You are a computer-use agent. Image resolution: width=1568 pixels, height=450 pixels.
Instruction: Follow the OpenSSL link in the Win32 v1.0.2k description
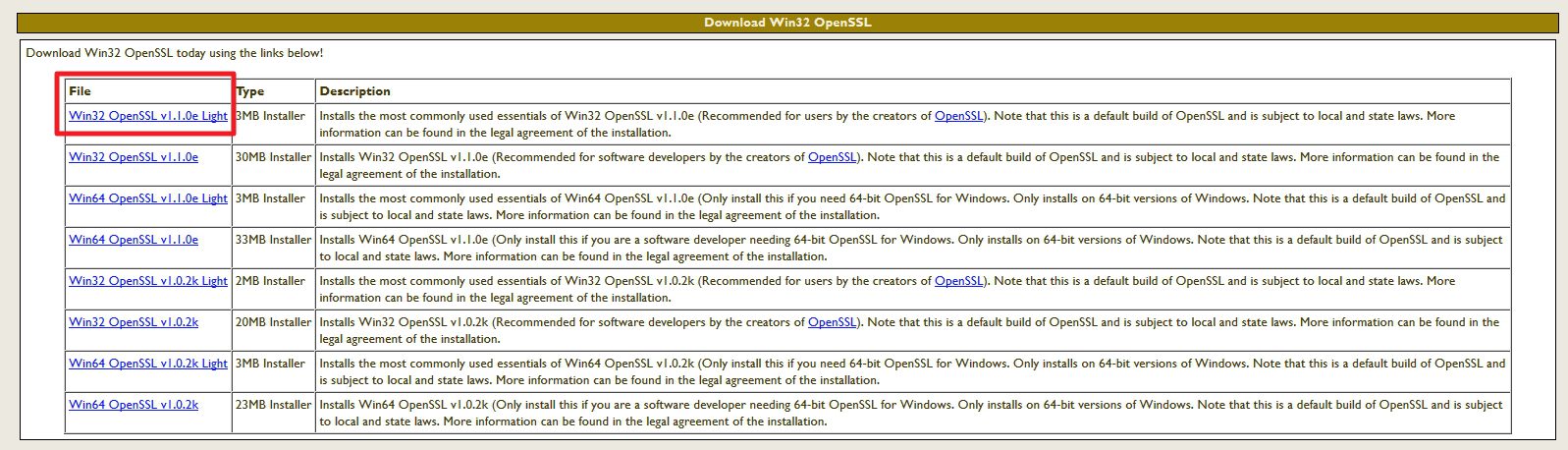point(832,322)
